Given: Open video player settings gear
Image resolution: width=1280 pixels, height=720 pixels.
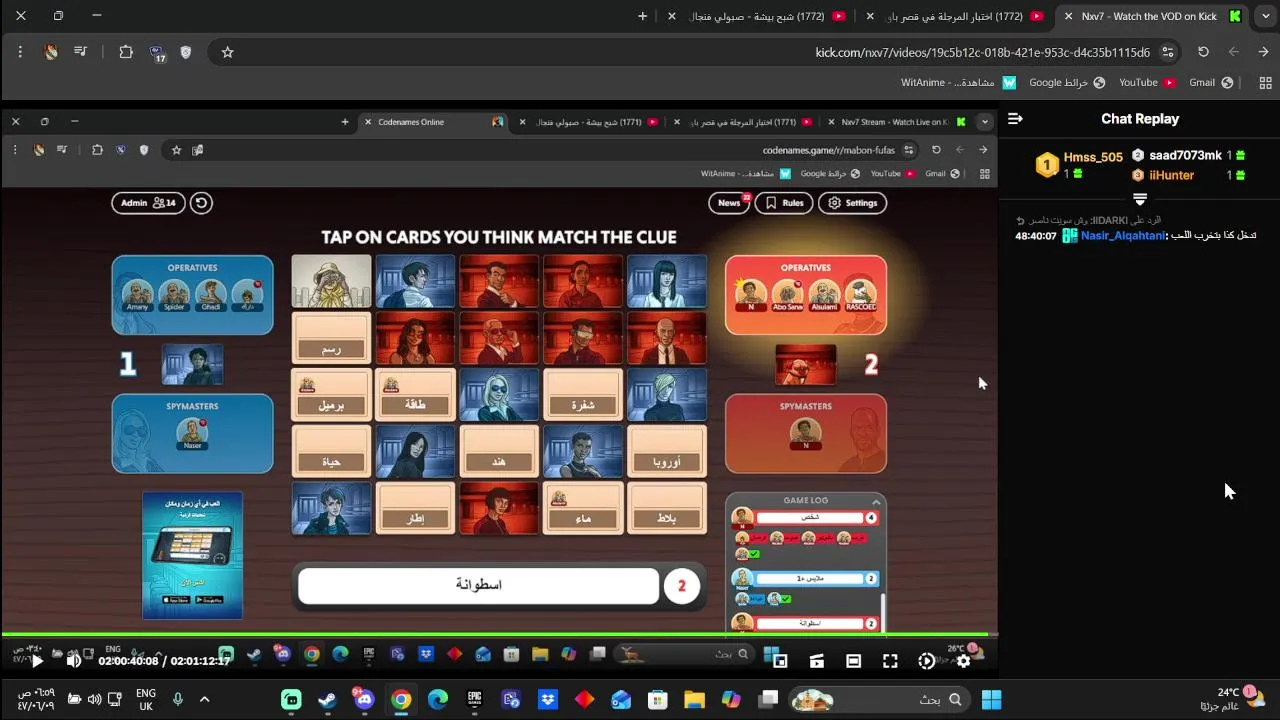Looking at the screenshot, I should point(963,661).
